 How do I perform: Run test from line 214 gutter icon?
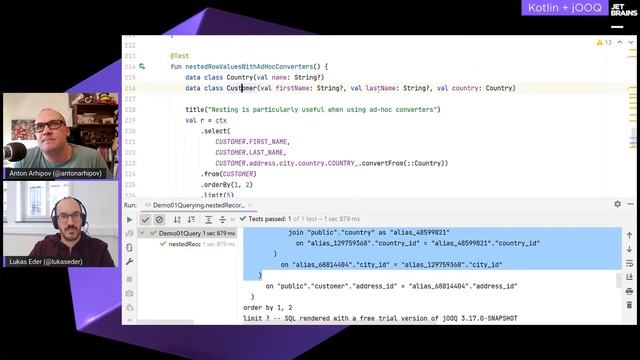142,66
